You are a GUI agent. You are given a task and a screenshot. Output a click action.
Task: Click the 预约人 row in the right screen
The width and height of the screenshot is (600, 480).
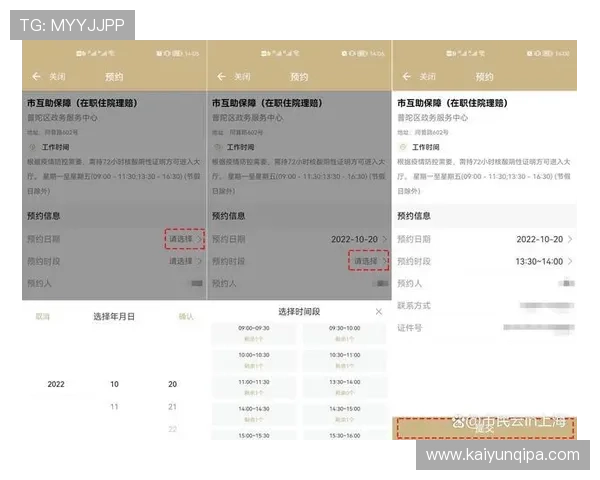point(485,284)
